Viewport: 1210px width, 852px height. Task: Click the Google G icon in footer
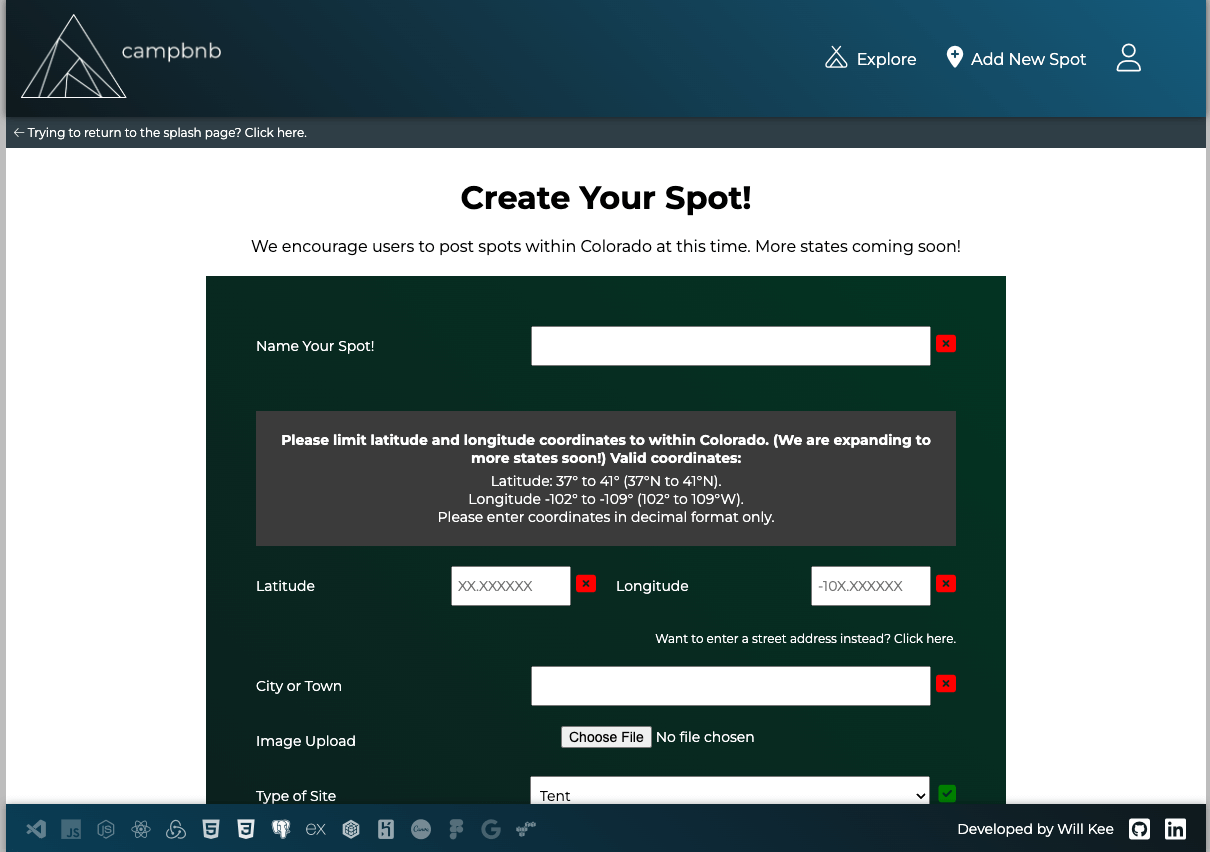490,829
